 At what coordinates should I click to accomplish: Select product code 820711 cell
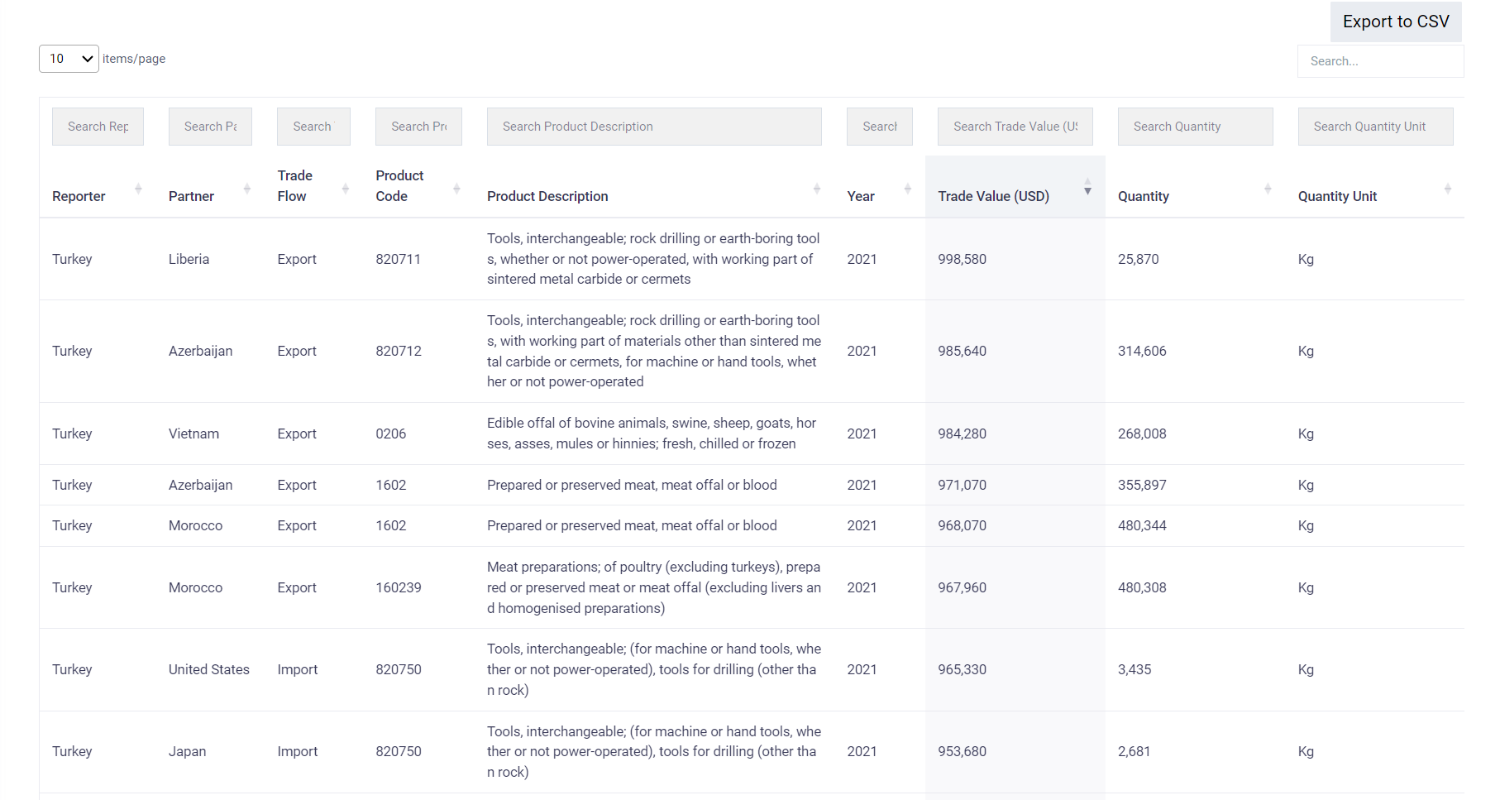point(398,259)
